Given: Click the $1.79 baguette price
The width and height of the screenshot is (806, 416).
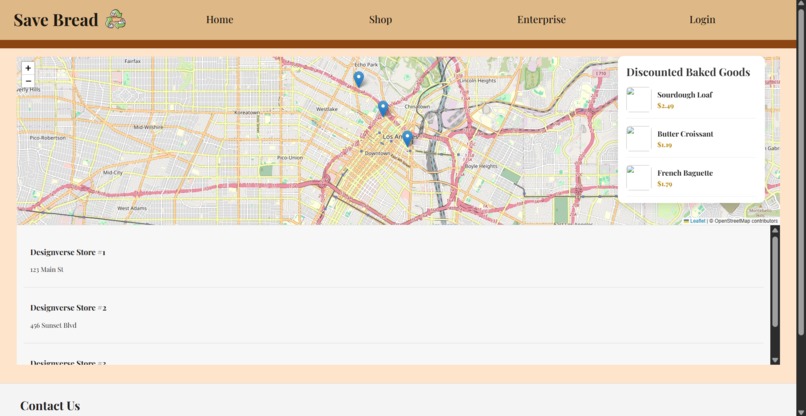Looking at the screenshot, I should point(665,184).
